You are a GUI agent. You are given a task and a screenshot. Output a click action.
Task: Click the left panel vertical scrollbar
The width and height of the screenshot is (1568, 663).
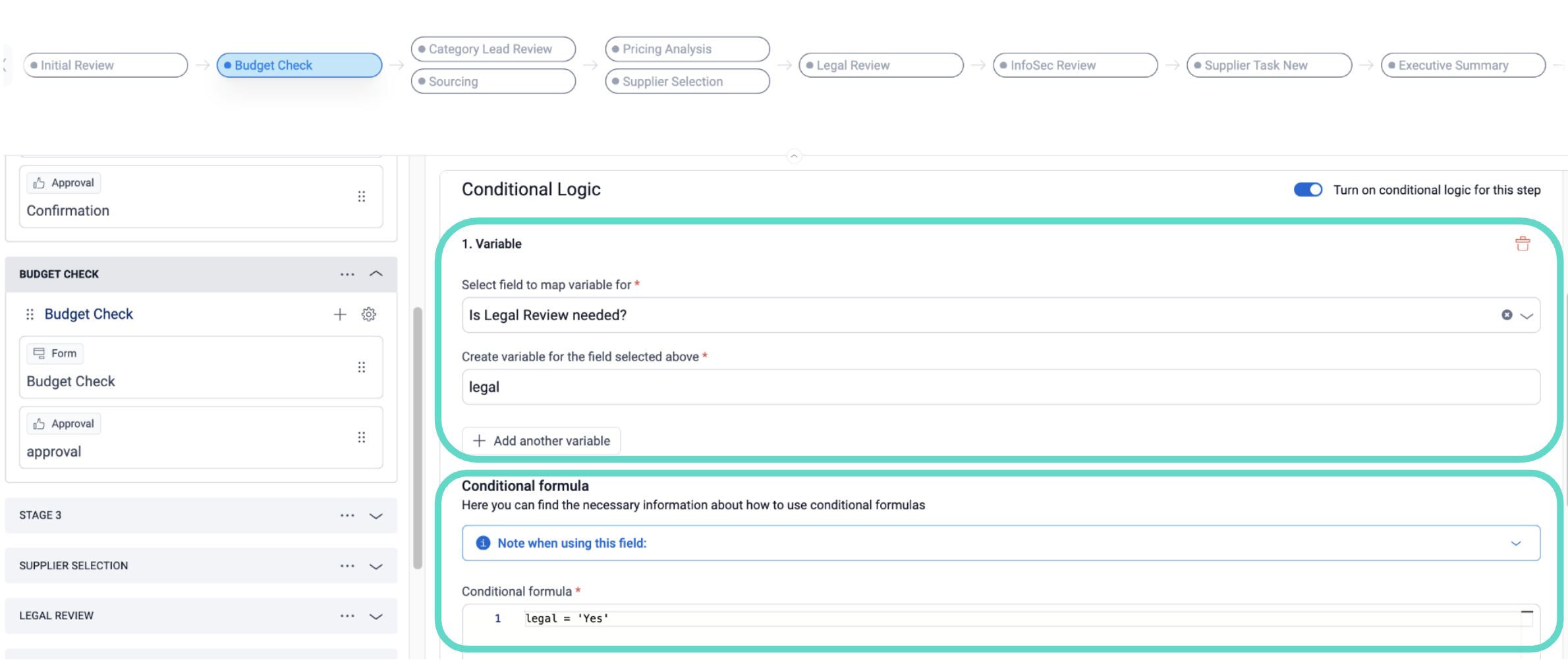pyautogui.click(x=417, y=436)
